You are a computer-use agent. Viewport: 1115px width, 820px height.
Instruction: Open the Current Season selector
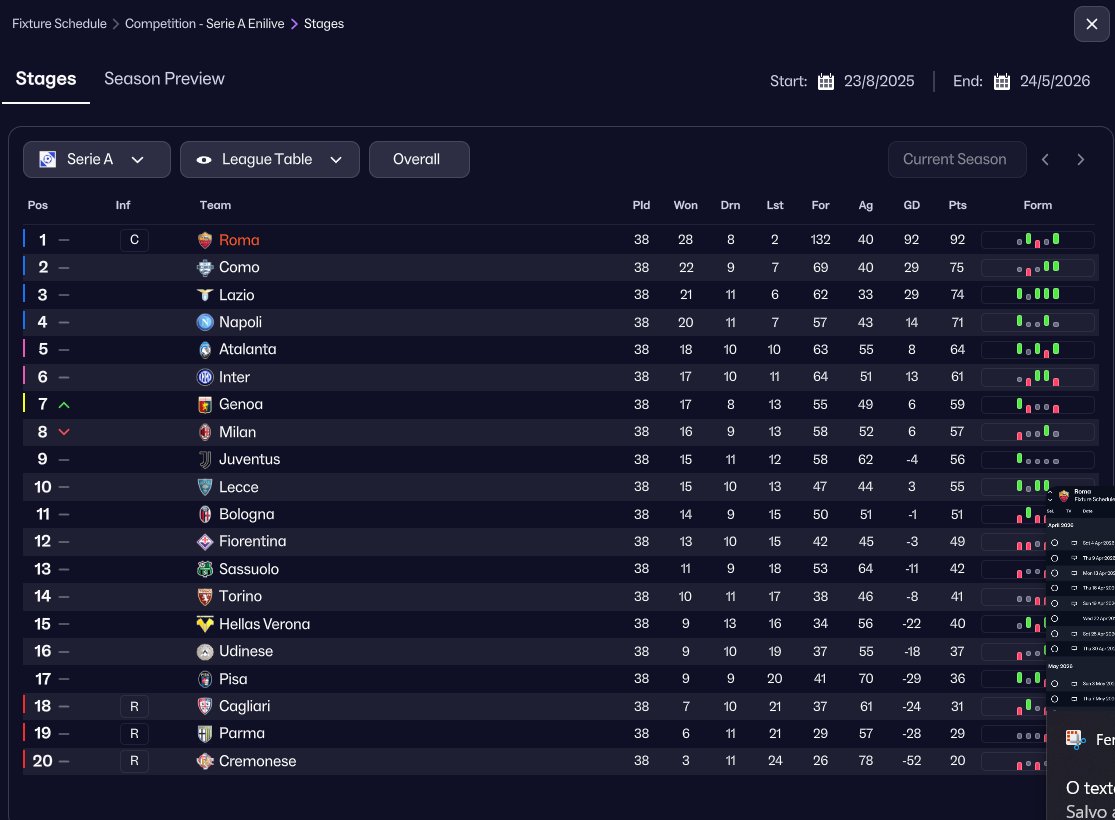[x=956, y=159]
